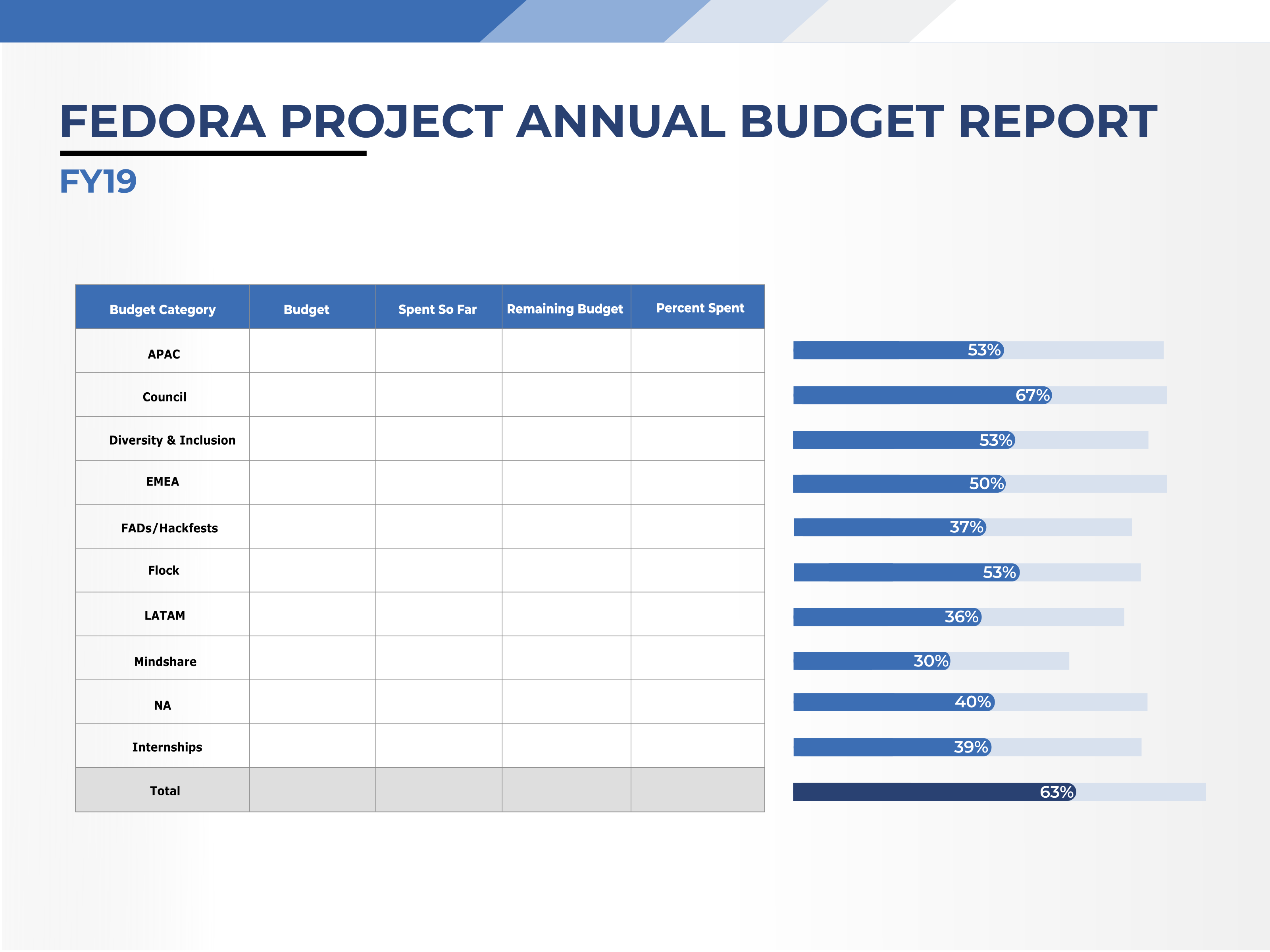The image size is (1270, 952).
Task: Select the 'Mindshare' category label
Action: pos(165,662)
